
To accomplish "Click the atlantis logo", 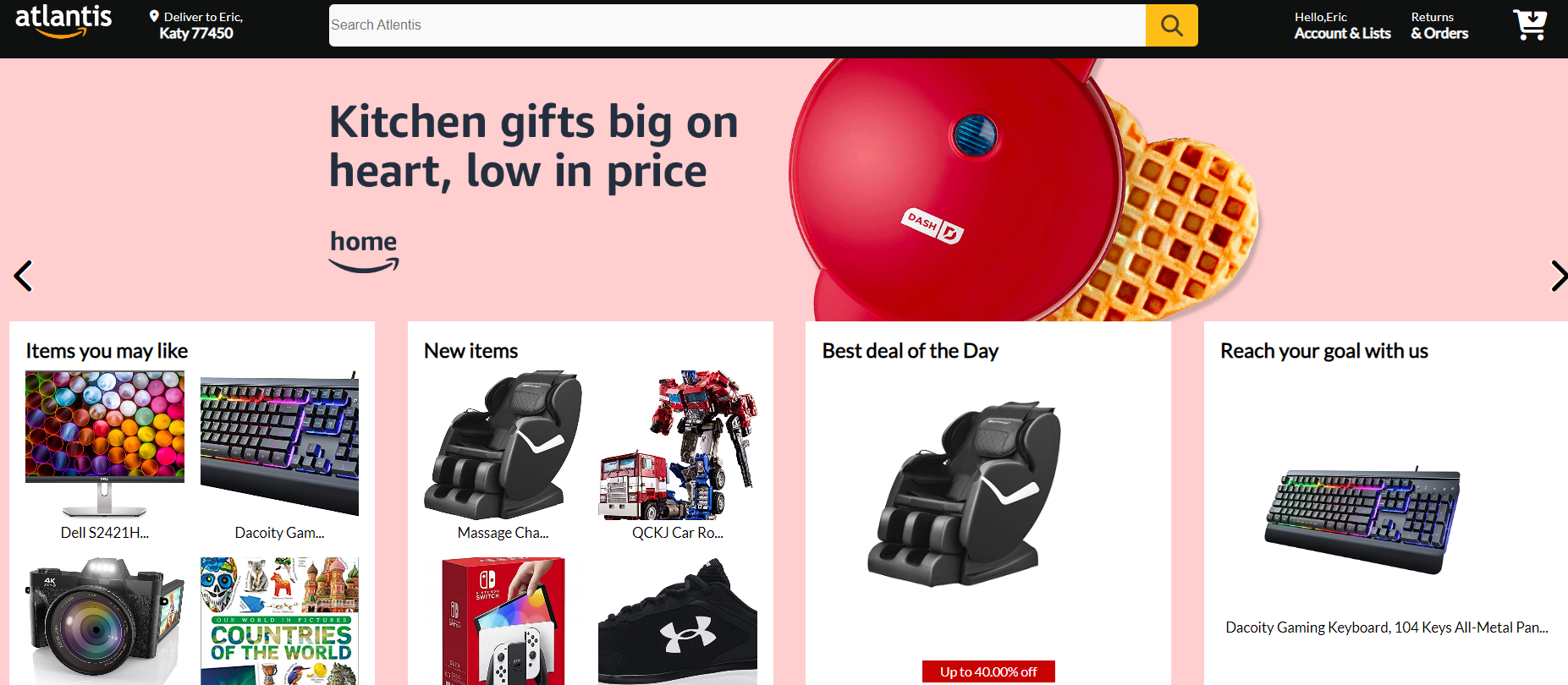I will pos(63,22).
